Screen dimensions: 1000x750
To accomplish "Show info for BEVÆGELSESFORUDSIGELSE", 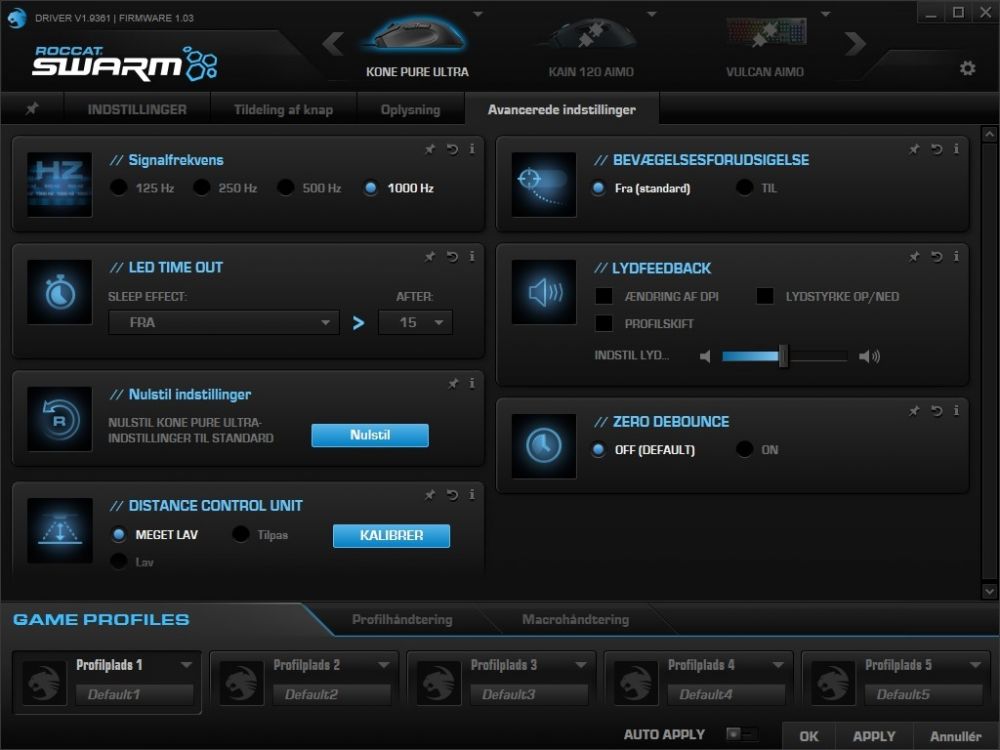I will [x=956, y=149].
